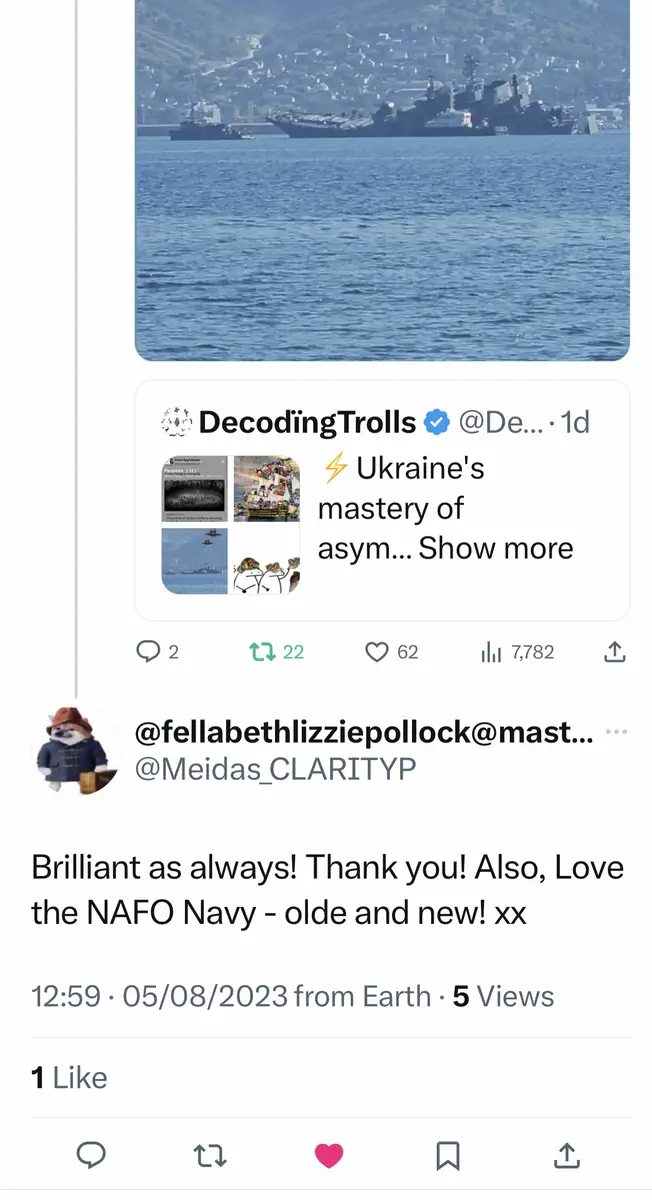The width and height of the screenshot is (652, 1200).
Task: Share the upper tweet via share icon
Action: tap(616, 653)
